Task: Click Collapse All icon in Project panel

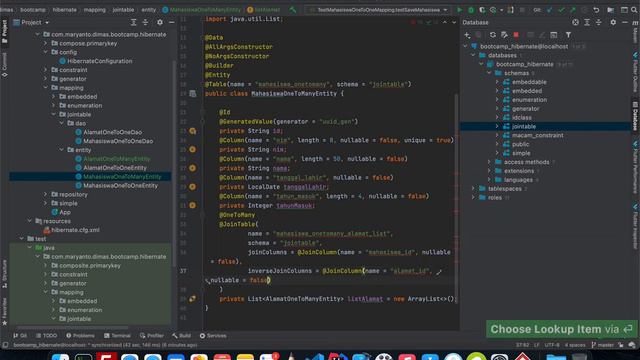Action: (145, 22)
